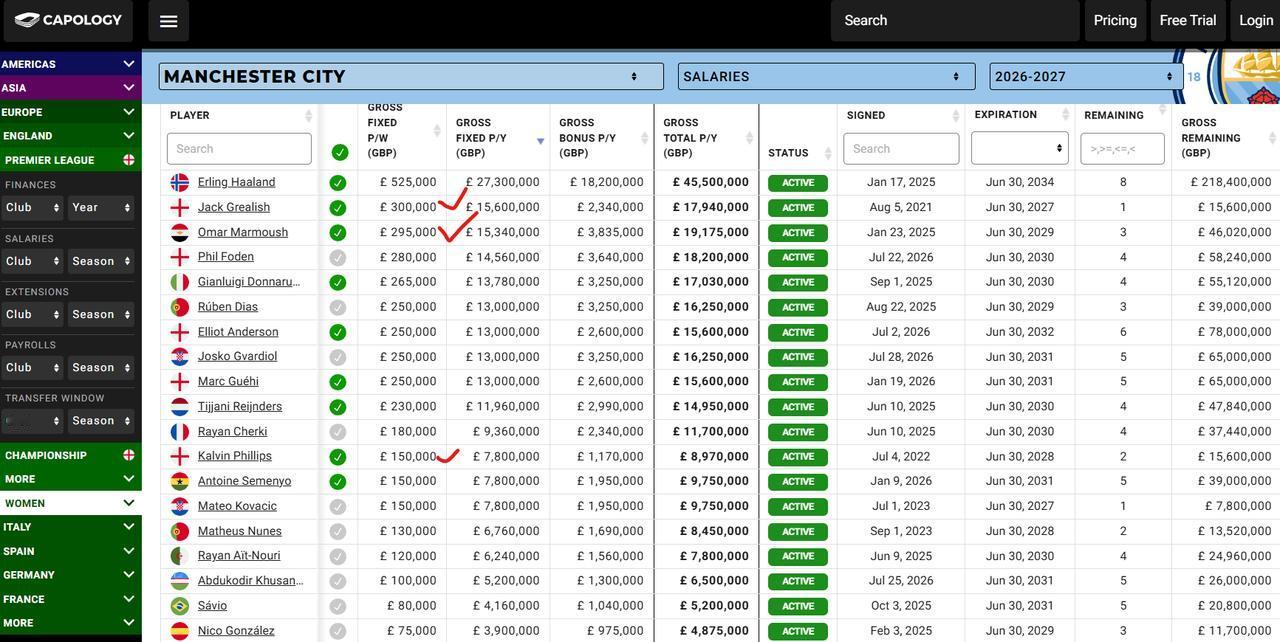Screen dimensions: 1280x642
Task: Toggle verified checkmark for Jack Grealish
Action: pos(338,208)
